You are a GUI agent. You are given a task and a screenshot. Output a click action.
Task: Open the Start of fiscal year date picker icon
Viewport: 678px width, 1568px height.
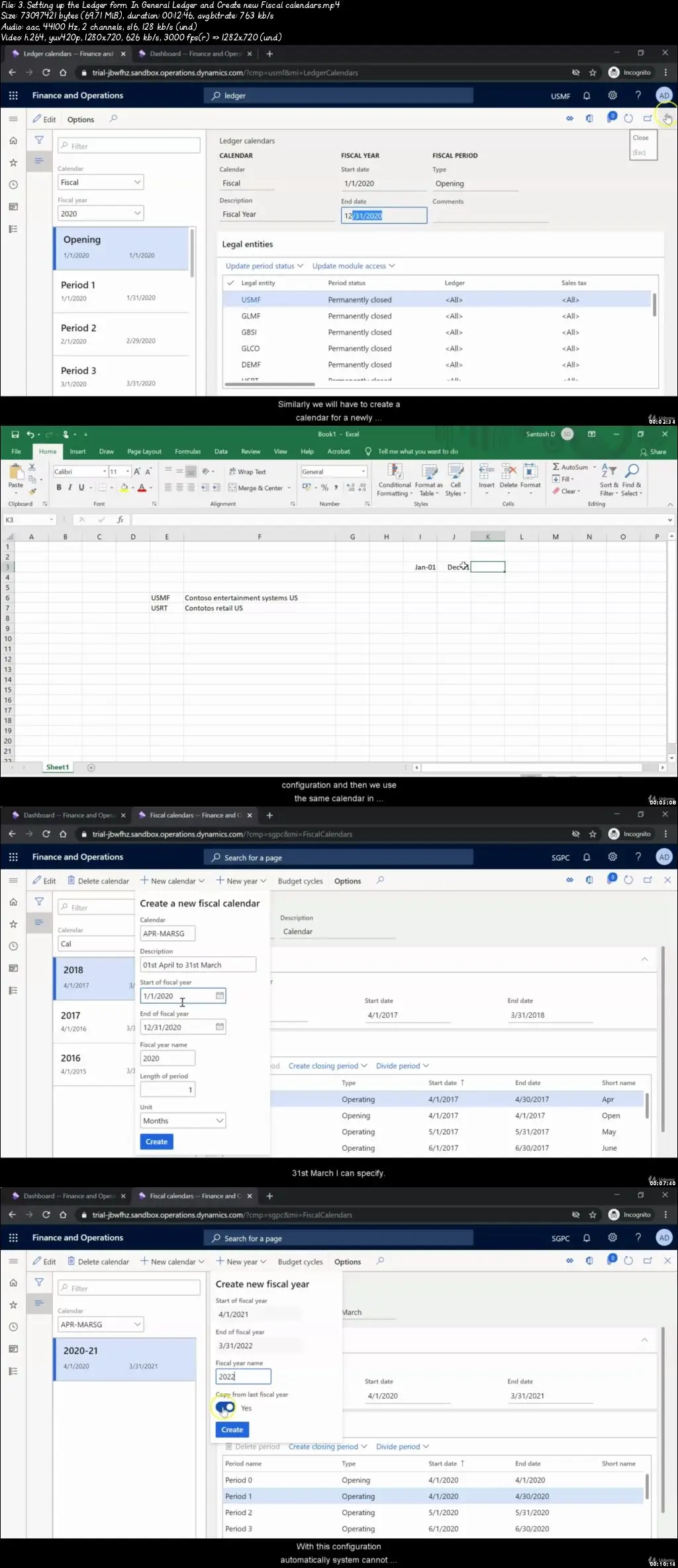tap(220, 995)
